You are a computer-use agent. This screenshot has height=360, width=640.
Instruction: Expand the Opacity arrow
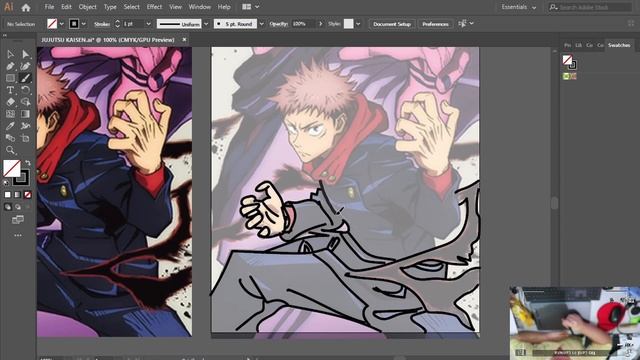(320, 24)
